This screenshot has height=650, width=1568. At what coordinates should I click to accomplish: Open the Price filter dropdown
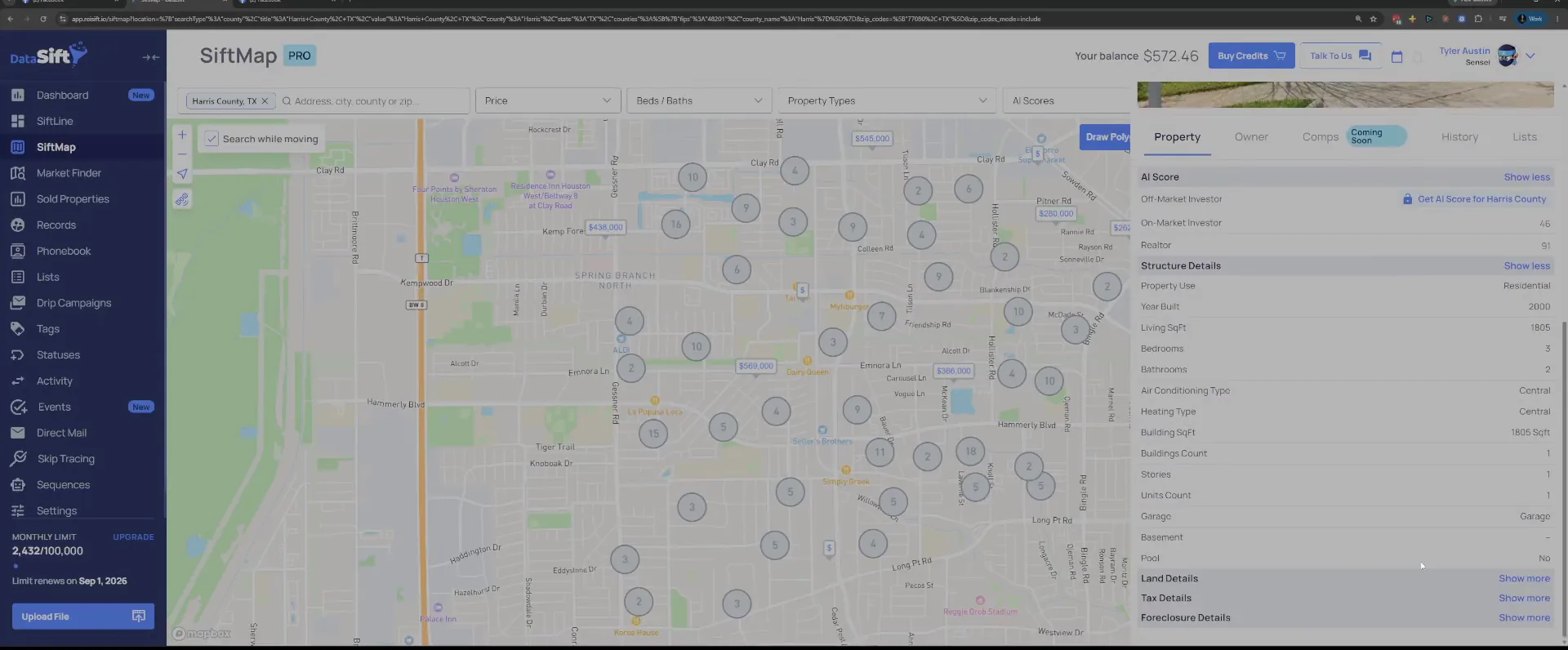point(548,100)
